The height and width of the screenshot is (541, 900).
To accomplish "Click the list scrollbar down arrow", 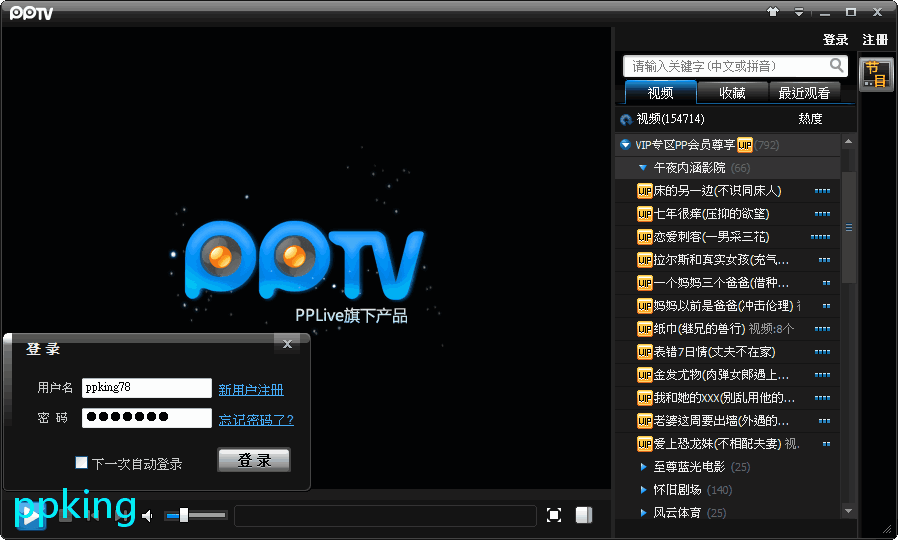I will click(x=848, y=511).
